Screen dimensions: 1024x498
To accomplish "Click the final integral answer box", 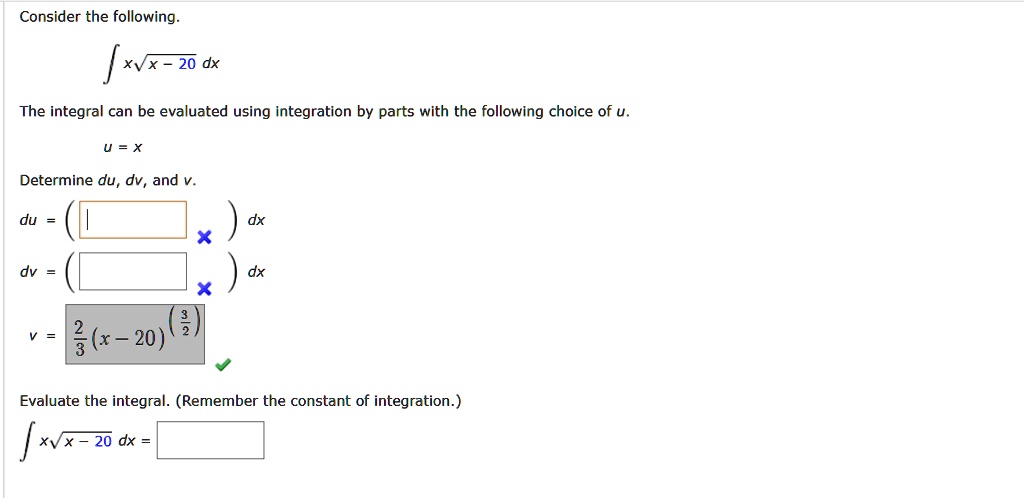I will tap(210, 441).
